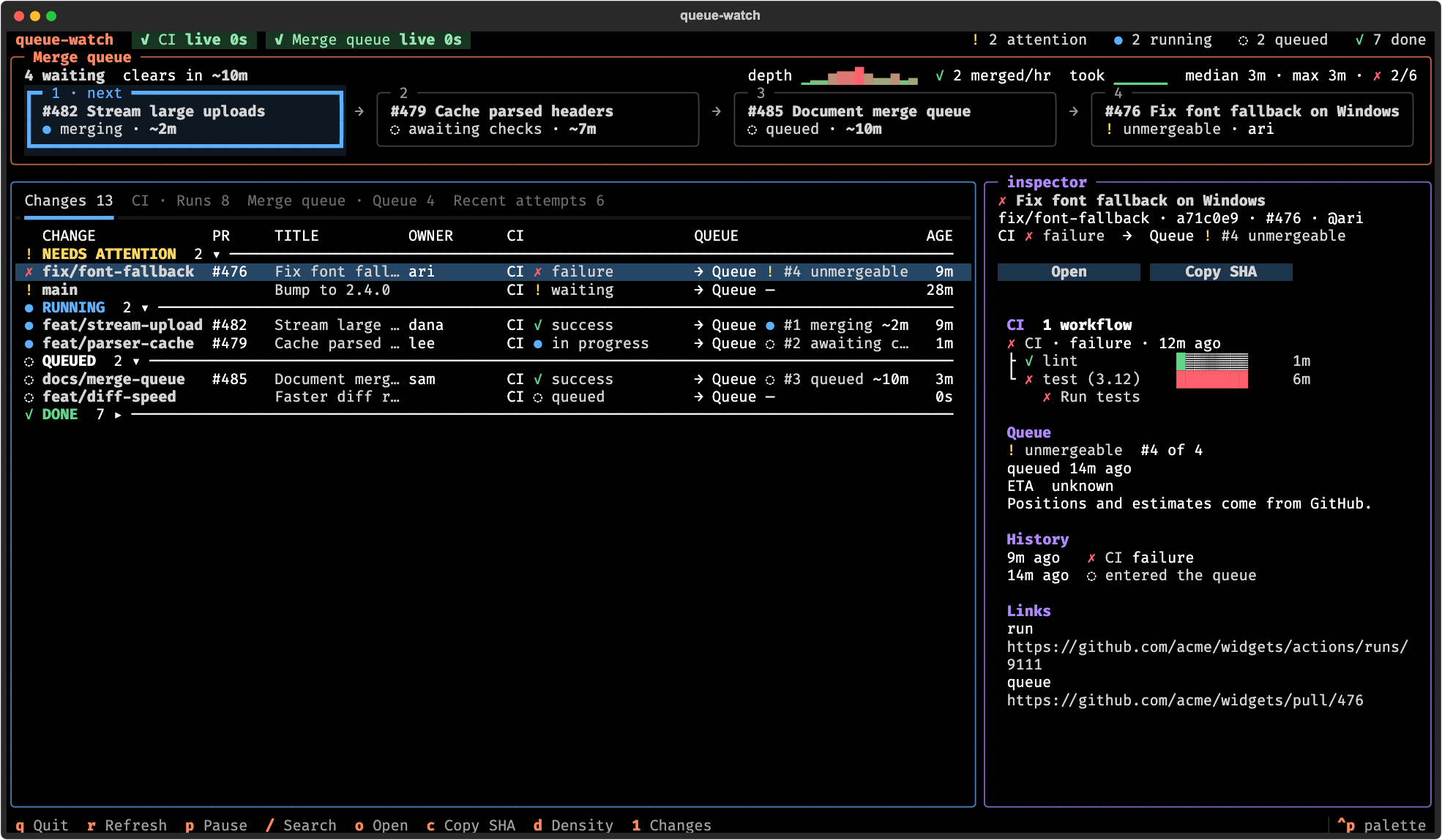1442x840 pixels.
Task: Click the Merge queue live status badge
Action: [x=368, y=40]
